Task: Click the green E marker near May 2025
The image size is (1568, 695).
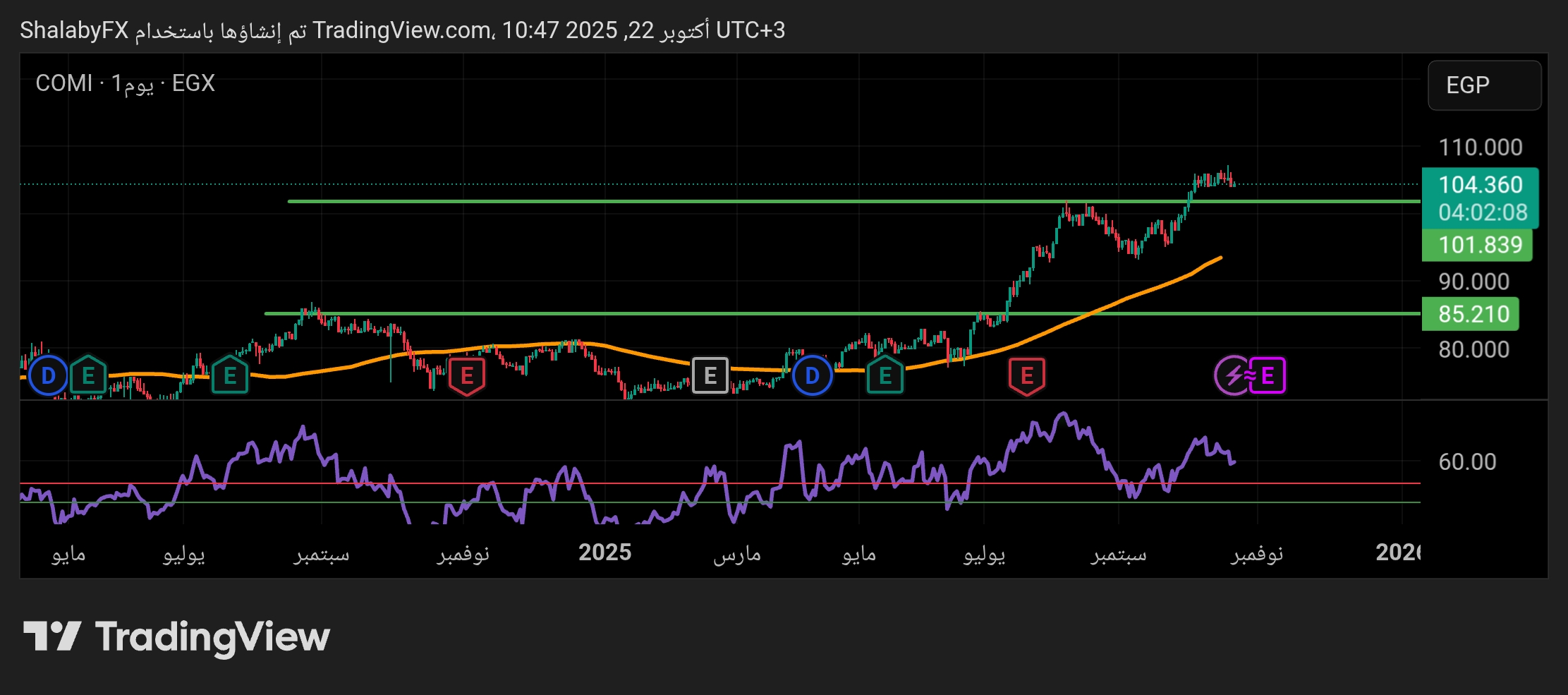Action: [x=885, y=375]
